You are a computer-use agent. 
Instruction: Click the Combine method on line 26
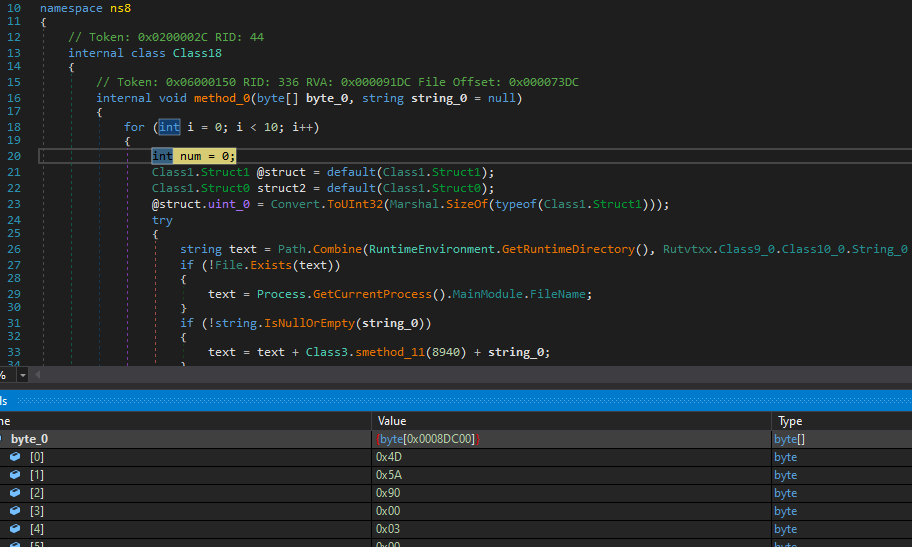(337, 249)
